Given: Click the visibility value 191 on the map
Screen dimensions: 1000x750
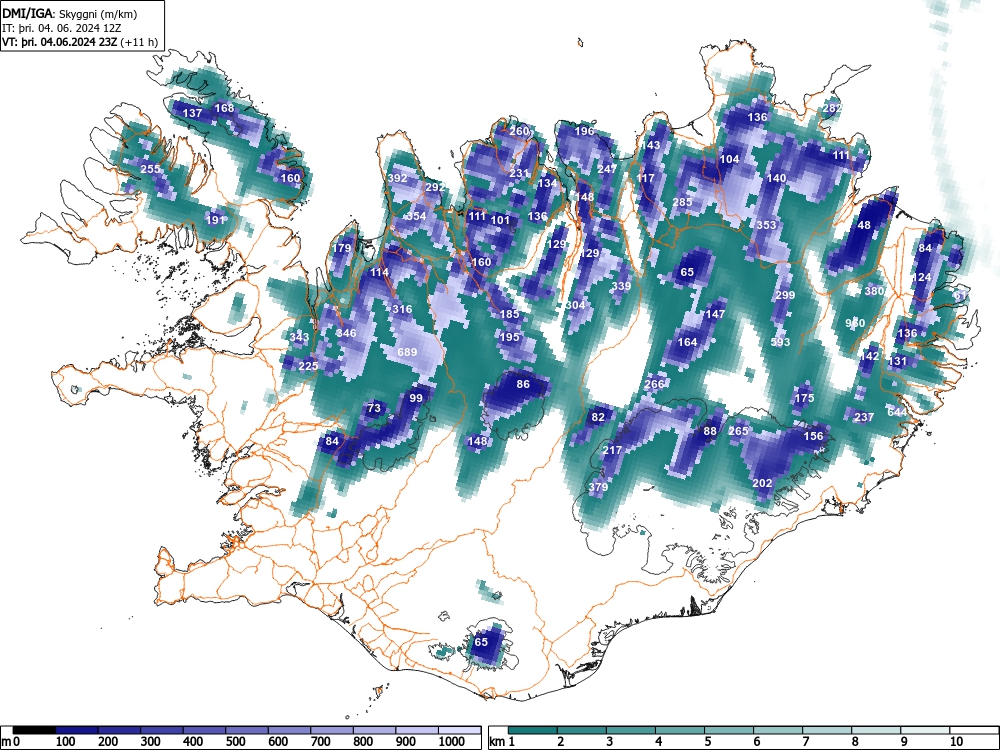Looking at the screenshot, I should pos(216,219).
